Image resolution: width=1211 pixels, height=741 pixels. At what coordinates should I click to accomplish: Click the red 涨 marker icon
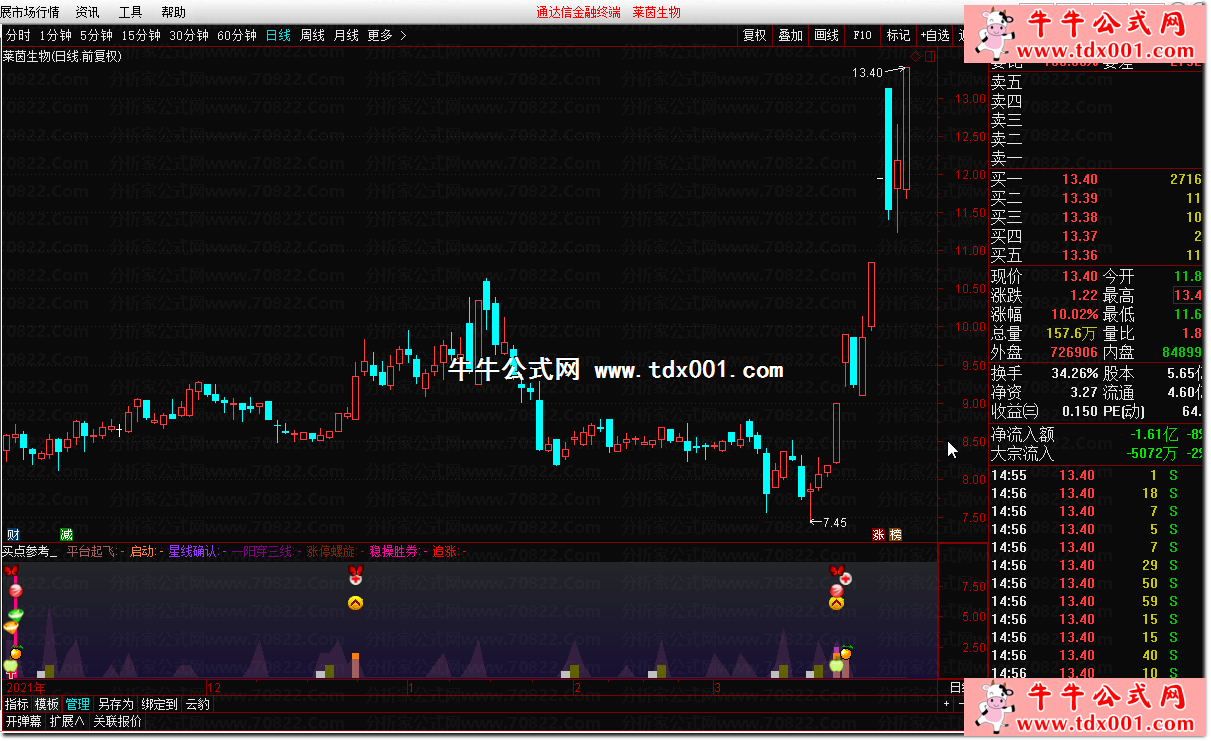click(x=879, y=535)
